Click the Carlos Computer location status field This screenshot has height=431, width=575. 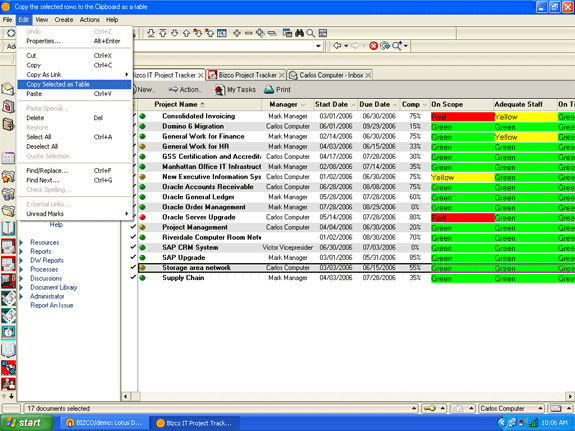(512, 408)
